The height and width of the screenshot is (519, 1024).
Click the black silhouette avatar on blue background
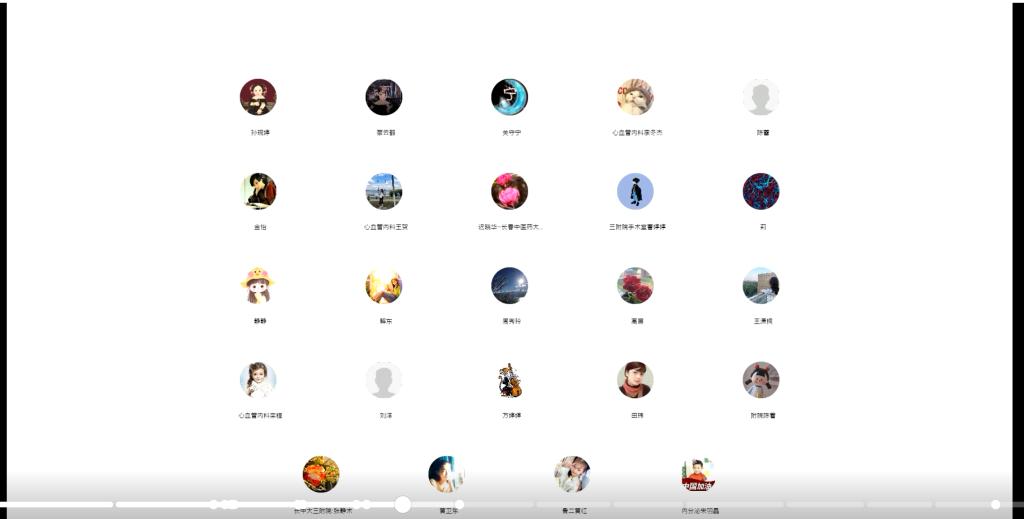pos(635,191)
